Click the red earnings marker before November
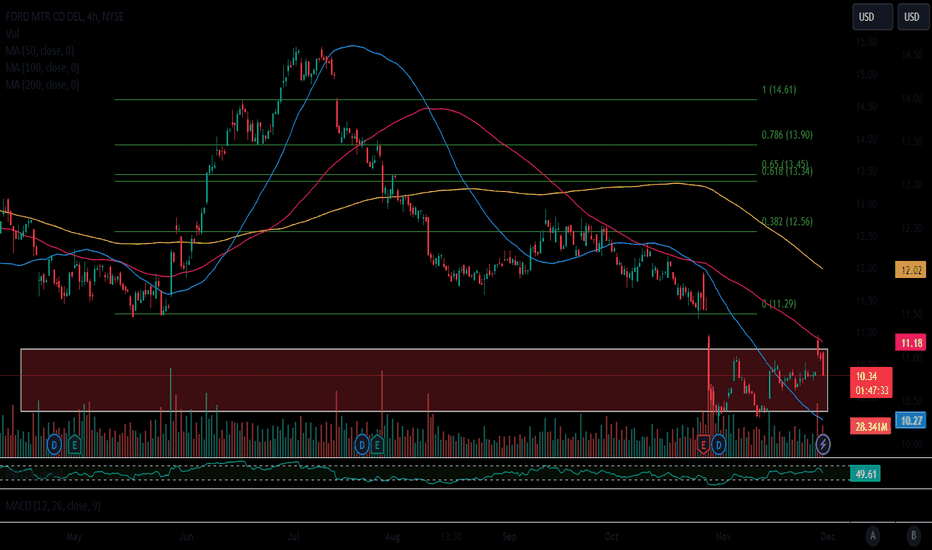 (x=703, y=444)
